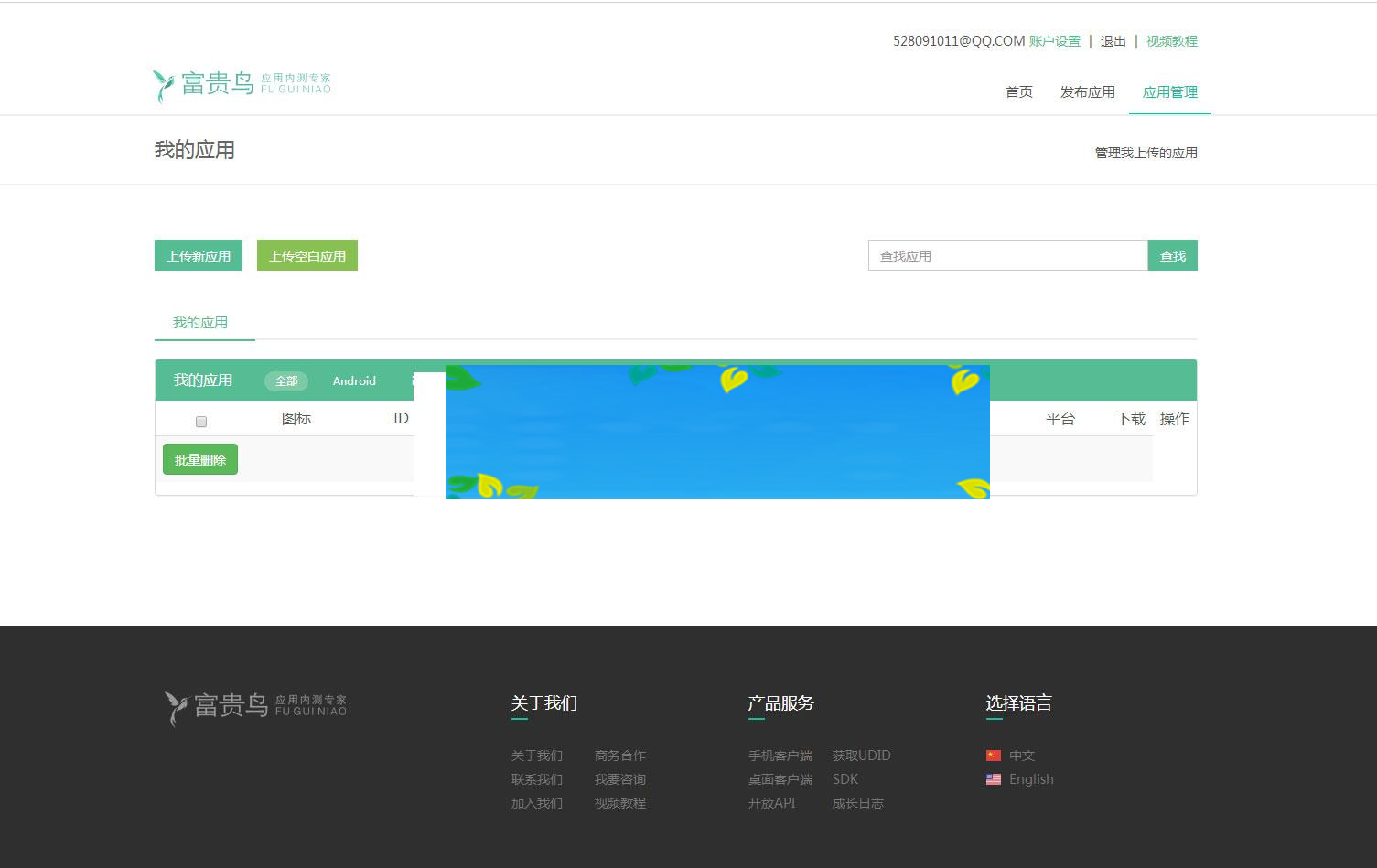1377x868 pixels.
Task: Select the 全部 platform filter
Action: click(x=285, y=380)
